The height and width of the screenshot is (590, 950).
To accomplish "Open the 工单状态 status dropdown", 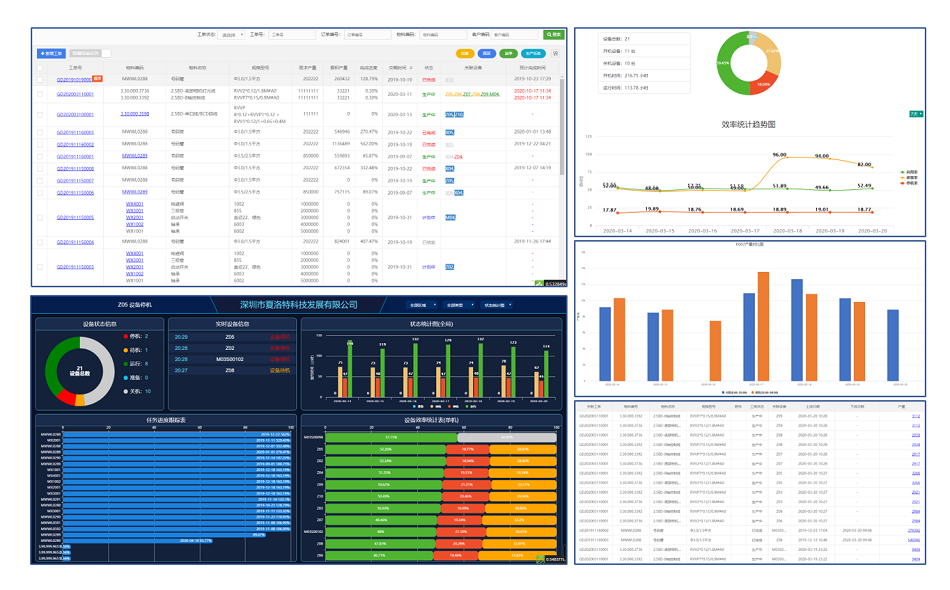I will tap(230, 35).
